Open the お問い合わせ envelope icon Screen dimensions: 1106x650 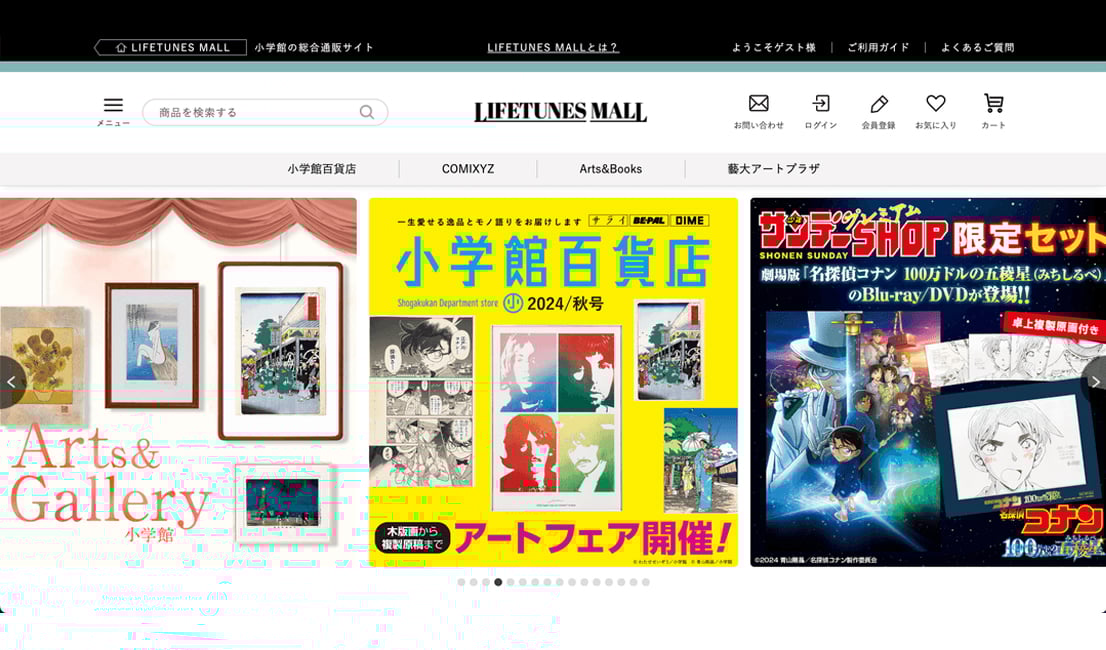pos(758,104)
